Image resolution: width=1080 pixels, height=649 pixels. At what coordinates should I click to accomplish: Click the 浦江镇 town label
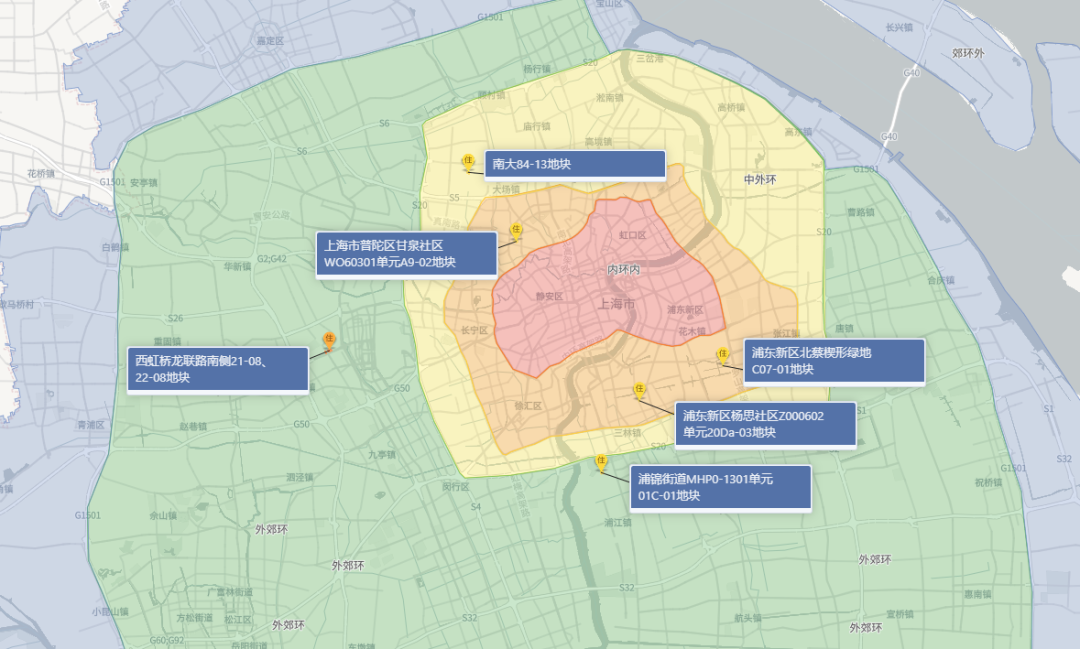point(618,522)
